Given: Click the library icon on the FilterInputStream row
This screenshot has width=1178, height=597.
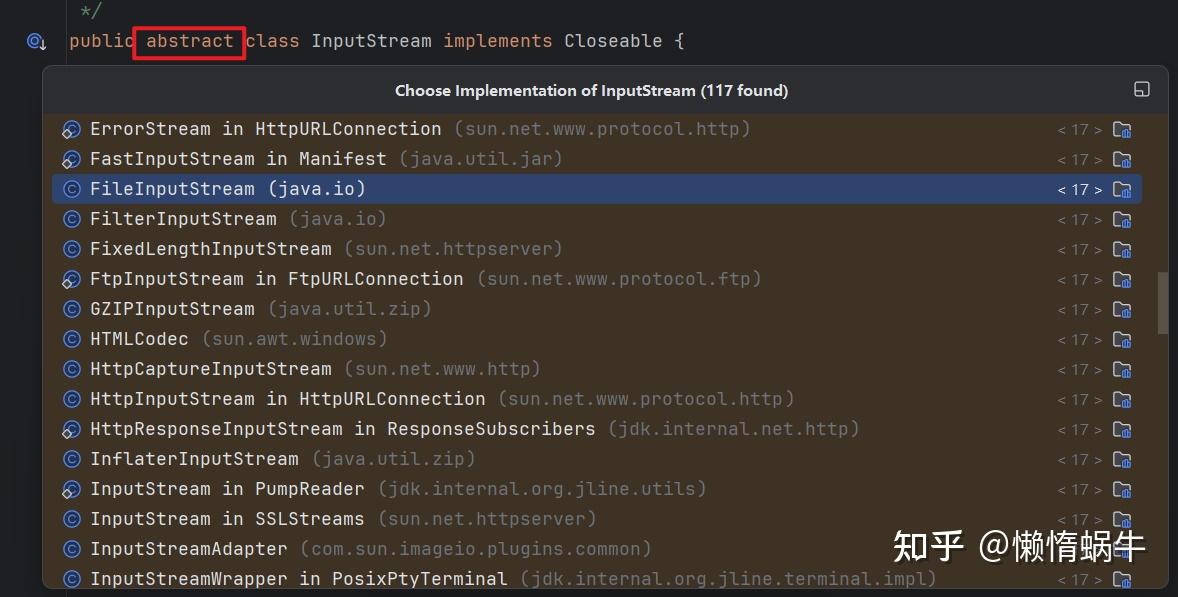Looking at the screenshot, I should pos(1122,219).
